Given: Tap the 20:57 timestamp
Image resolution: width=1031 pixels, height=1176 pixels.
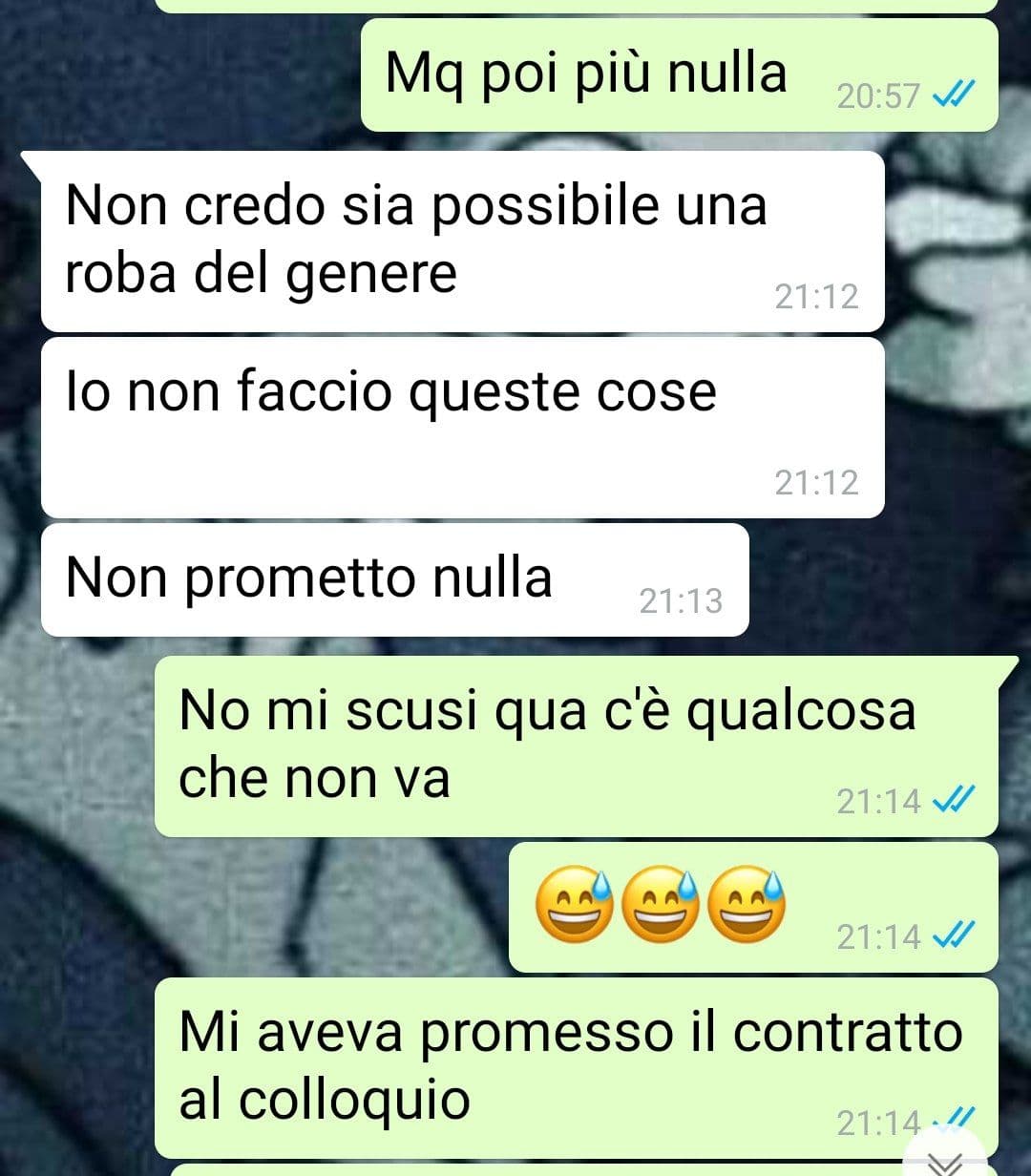Looking at the screenshot, I should (x=877, y=95).
